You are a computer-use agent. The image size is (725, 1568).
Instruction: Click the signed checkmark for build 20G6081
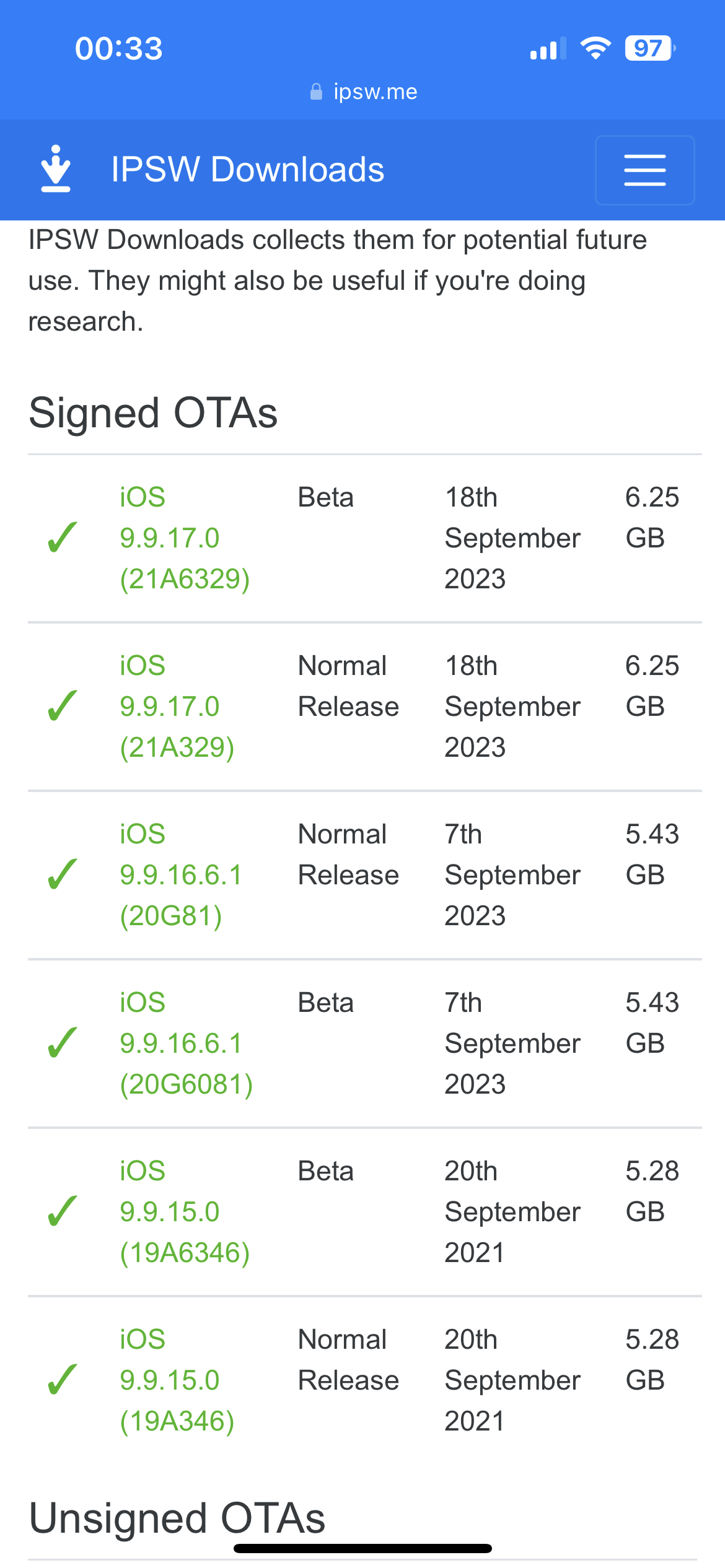[x=63, y=1043]
